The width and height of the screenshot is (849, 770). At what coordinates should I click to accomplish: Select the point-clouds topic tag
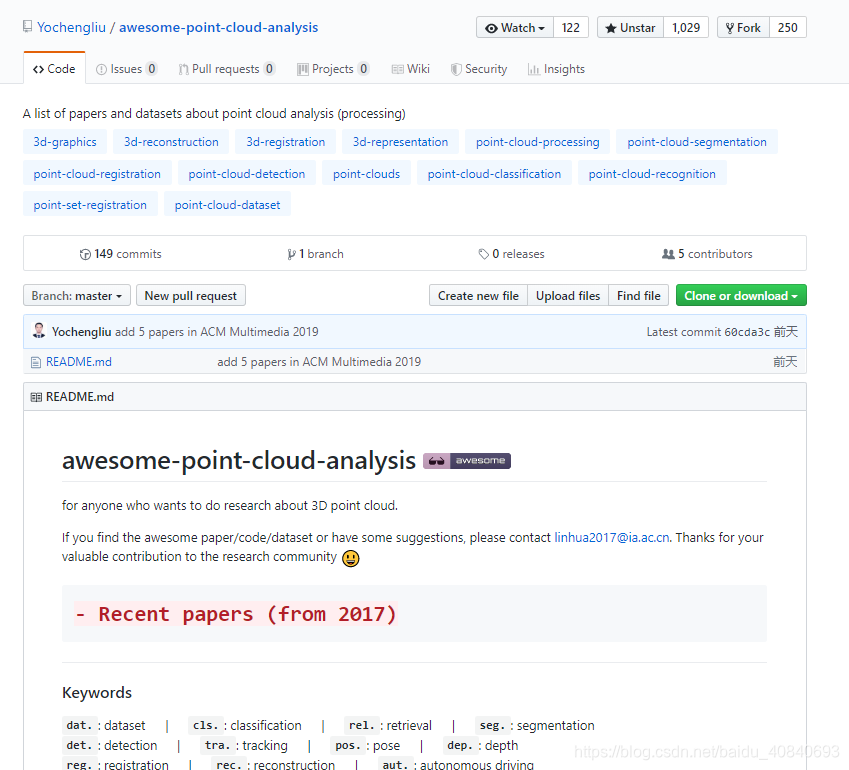coord(367,174)
